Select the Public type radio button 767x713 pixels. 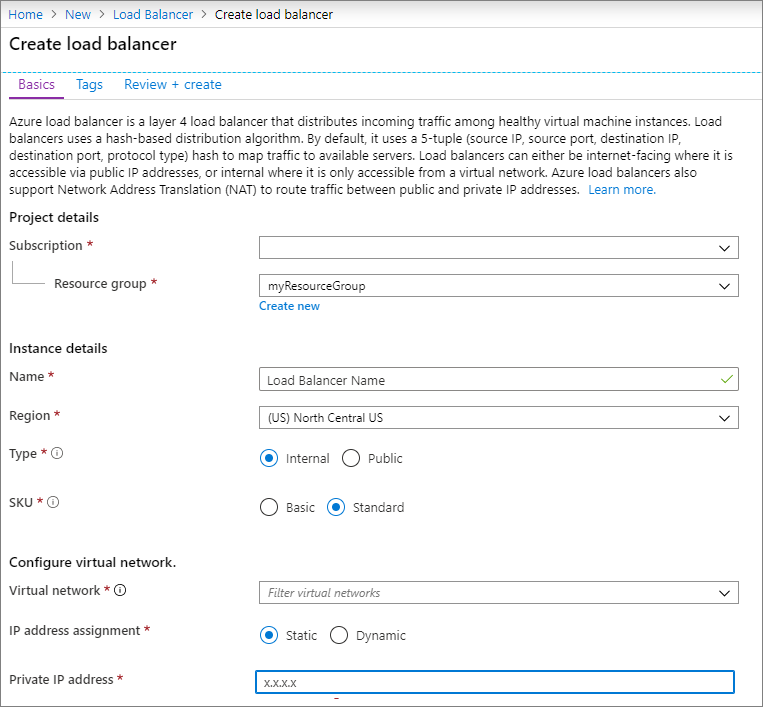[x=351, y=458]
